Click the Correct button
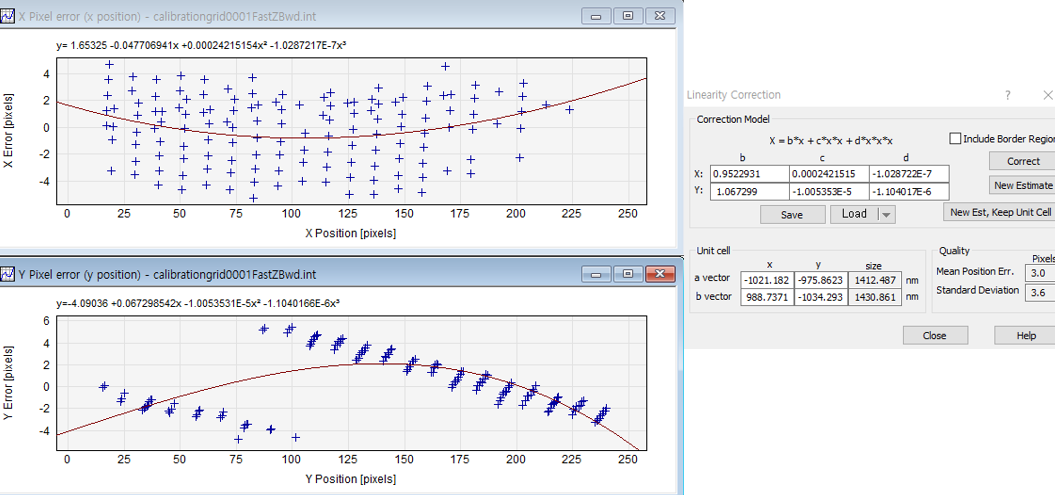The image size is (1055, 495). coord(1023,161)
